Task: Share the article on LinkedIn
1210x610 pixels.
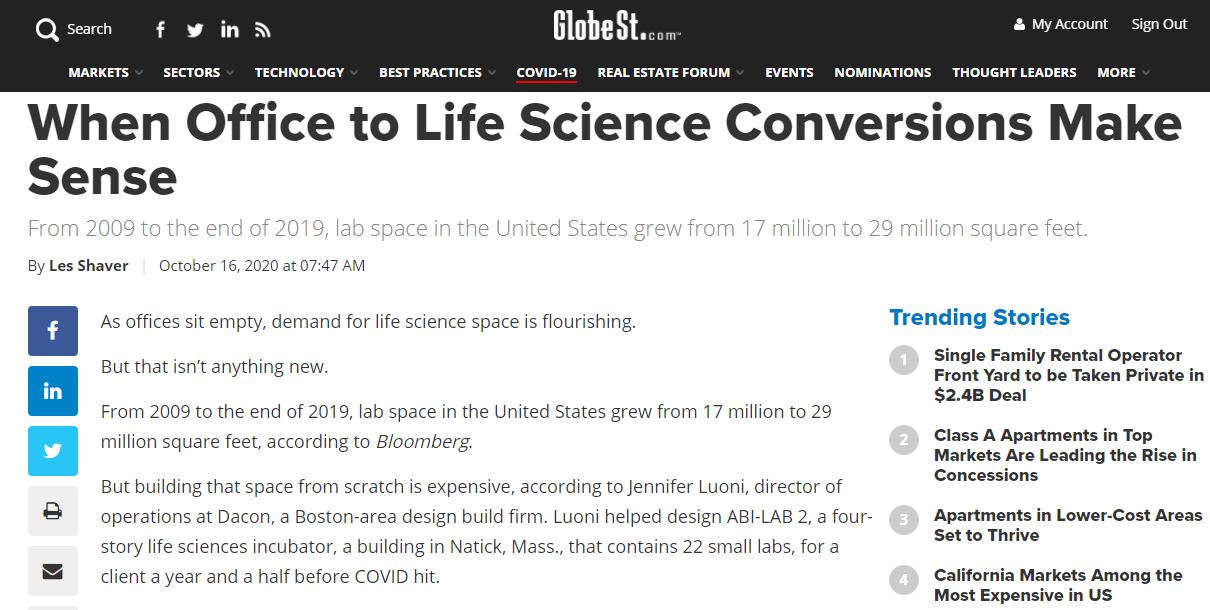Action: click(x=52, y=390)
